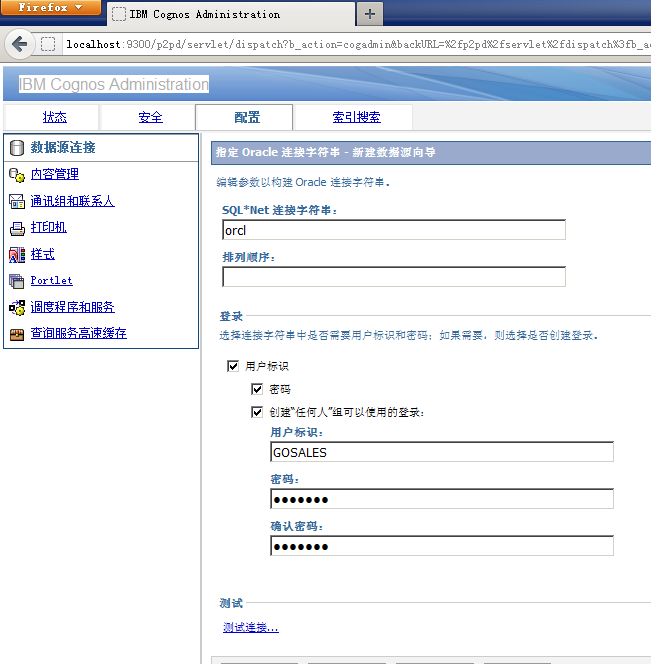The height and width of the screenshot is (664, 651).
Task: Click the 数据源连接 heading text
Action: click(63, 147)
